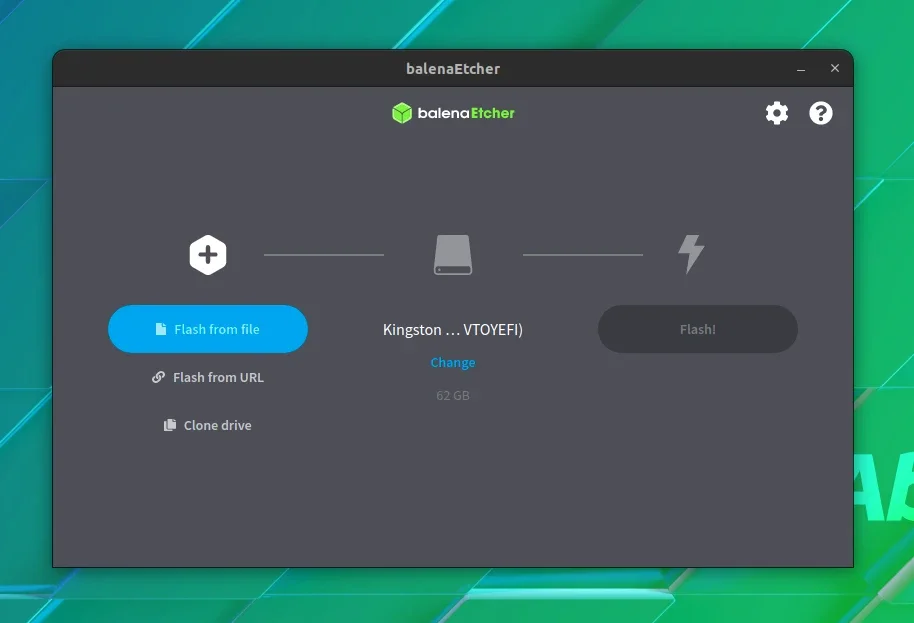Click the Kingston … VTOYEFI) drive name
The image size is (914, 623).
tap(453, 330)
